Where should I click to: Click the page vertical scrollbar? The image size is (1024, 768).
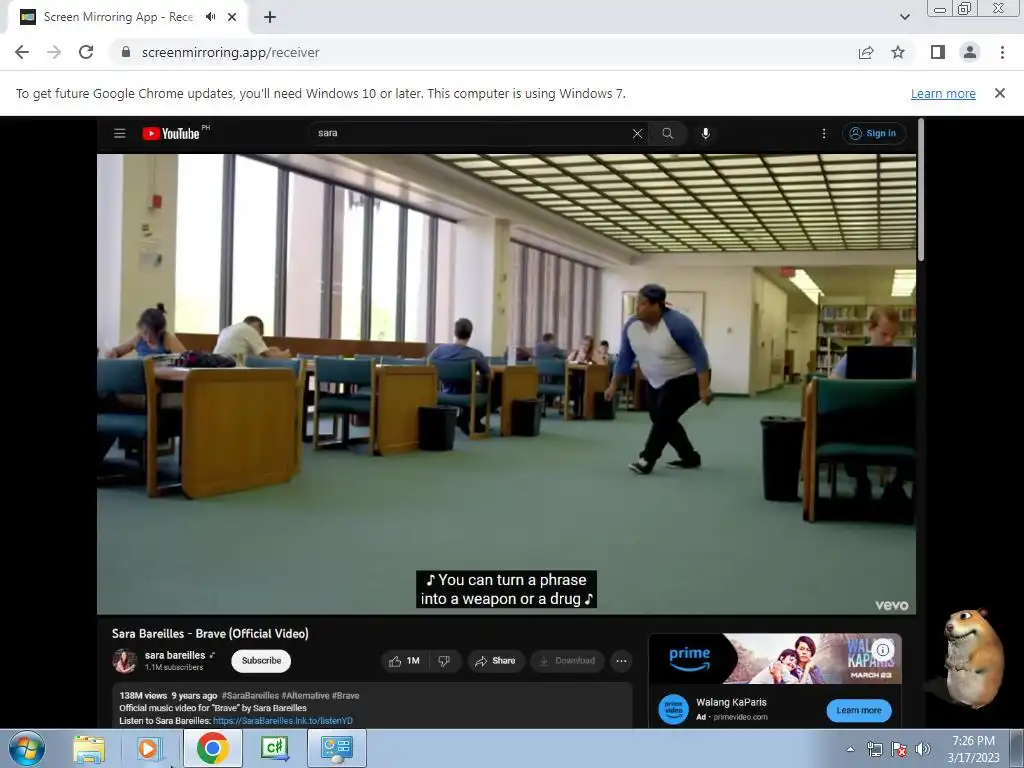[x=920, y=189]
